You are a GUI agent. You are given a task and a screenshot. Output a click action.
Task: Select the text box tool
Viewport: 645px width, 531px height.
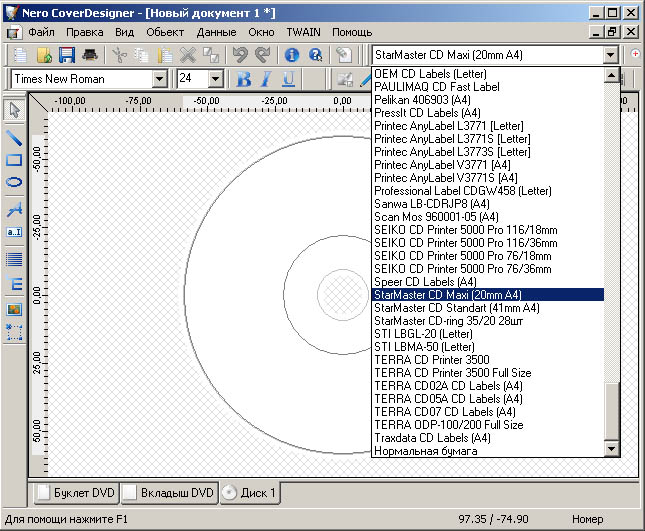pyautogui.click(x=14, y=232)
